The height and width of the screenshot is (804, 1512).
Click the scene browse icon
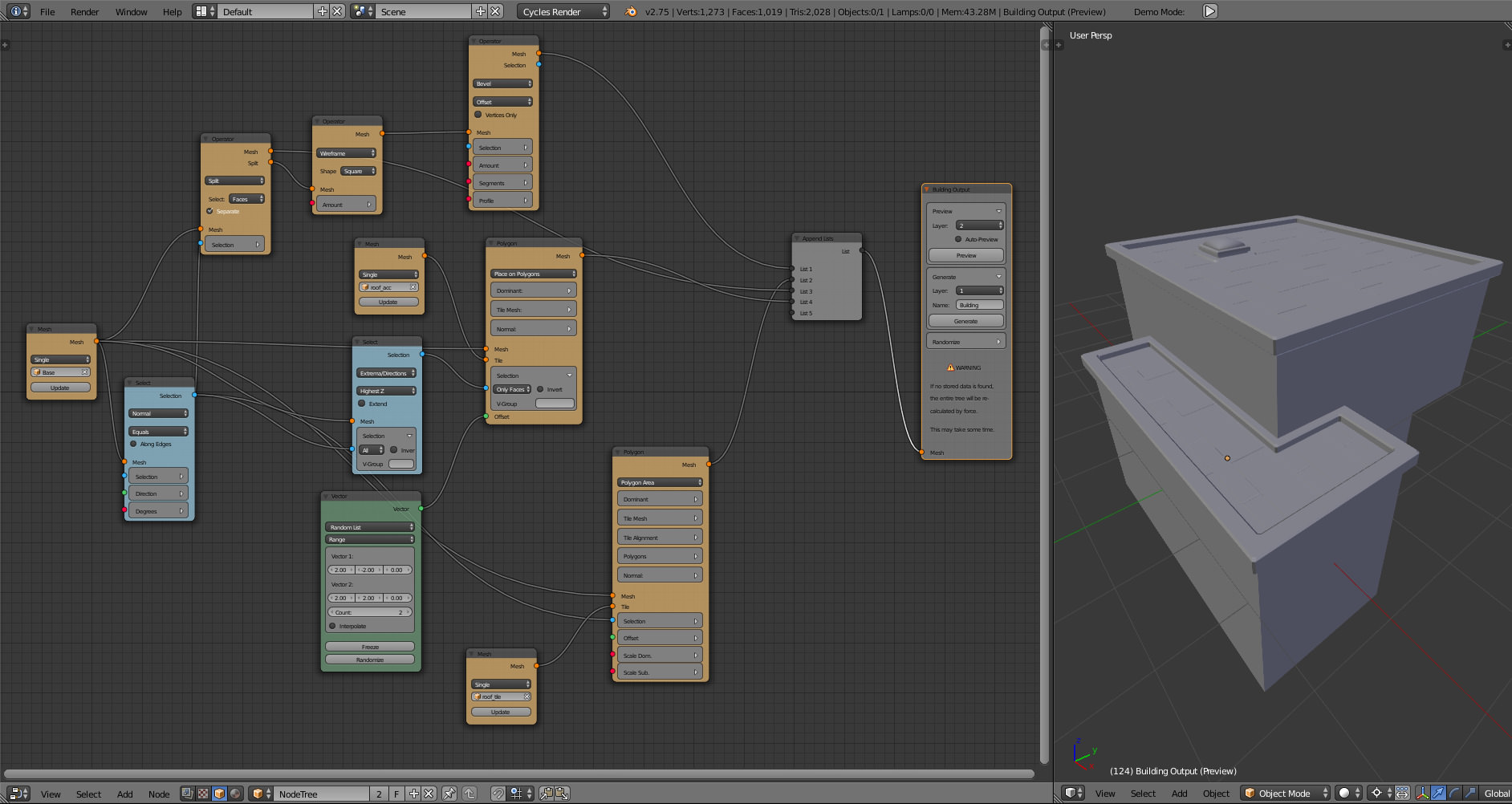click(363, 11)
